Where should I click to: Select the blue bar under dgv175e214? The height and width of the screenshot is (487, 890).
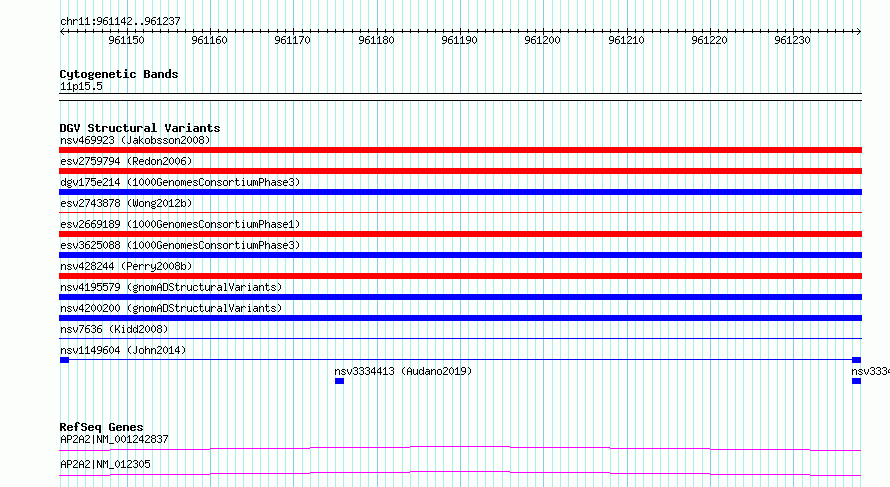pyautogui.click(x=460, y=192)
